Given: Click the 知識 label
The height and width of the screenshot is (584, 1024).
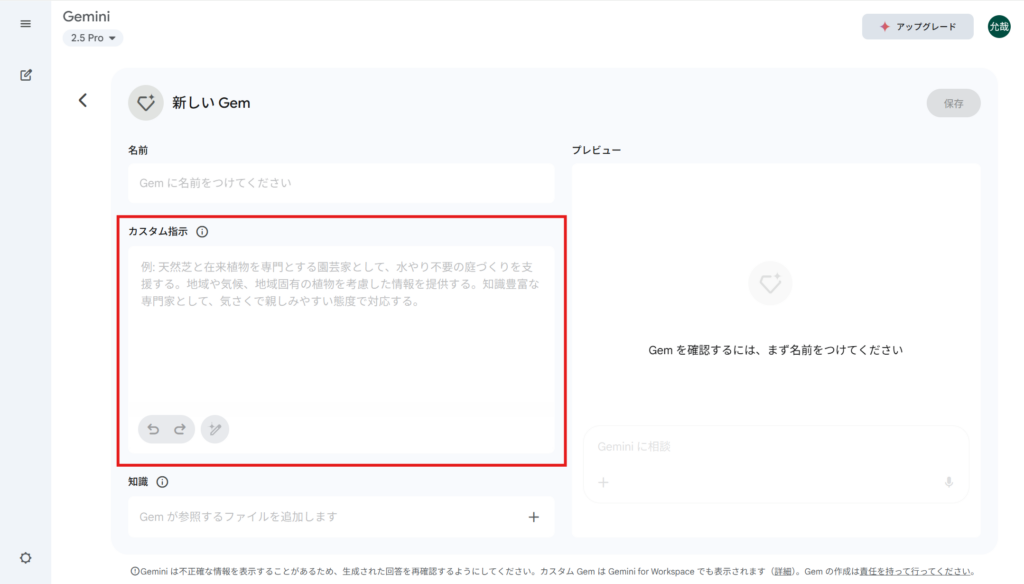Looking at the screenshot, I should coord(138,482).
